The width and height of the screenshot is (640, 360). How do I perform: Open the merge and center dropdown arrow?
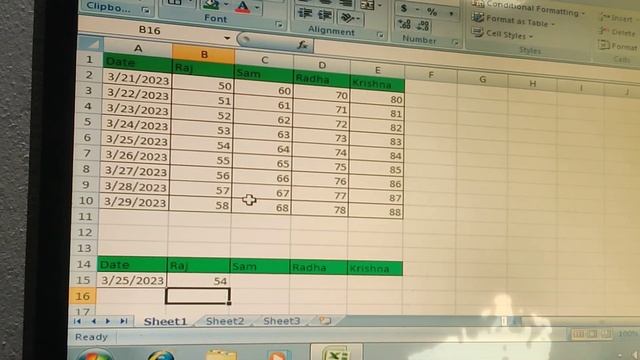pos(380,6)
